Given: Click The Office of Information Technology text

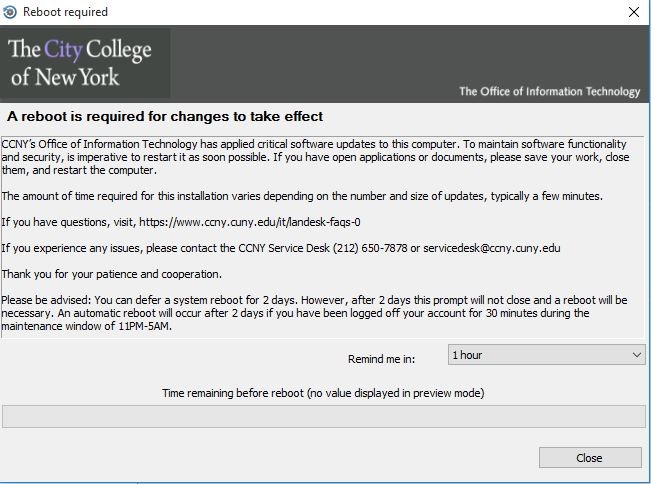Looking at the screenshot, I should [549, 91].
